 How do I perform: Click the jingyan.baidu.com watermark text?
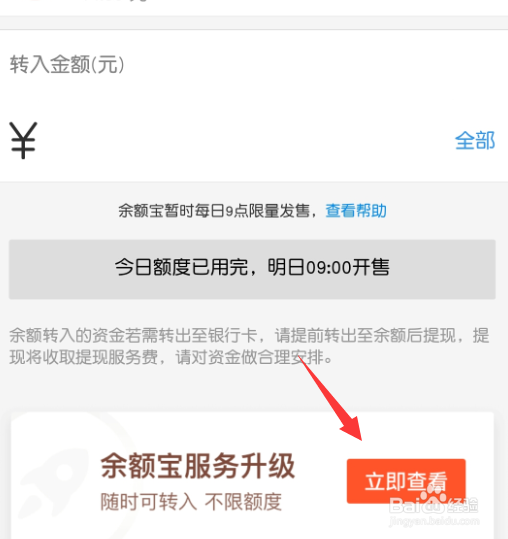pos(434,521)
